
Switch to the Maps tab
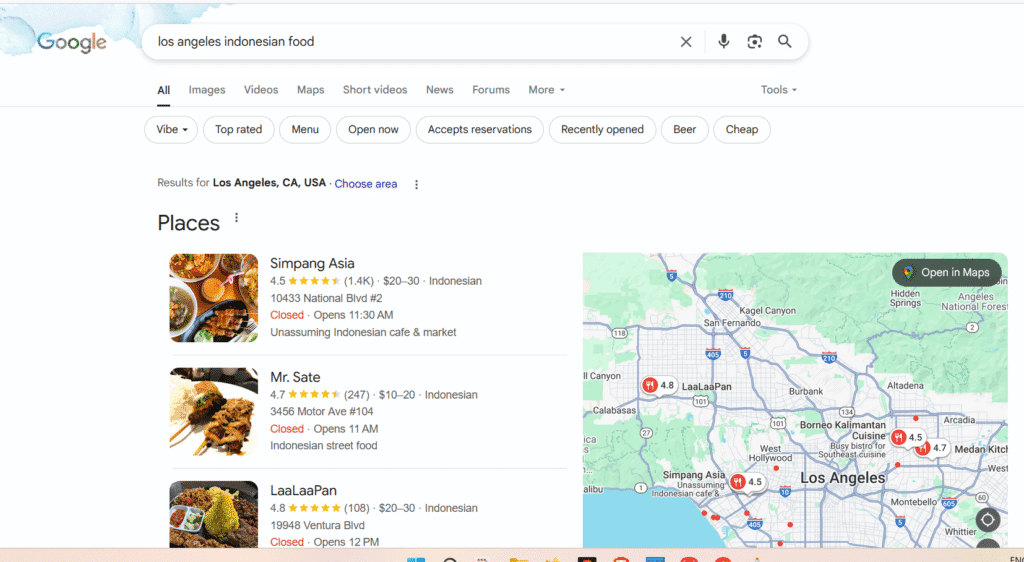310,90
